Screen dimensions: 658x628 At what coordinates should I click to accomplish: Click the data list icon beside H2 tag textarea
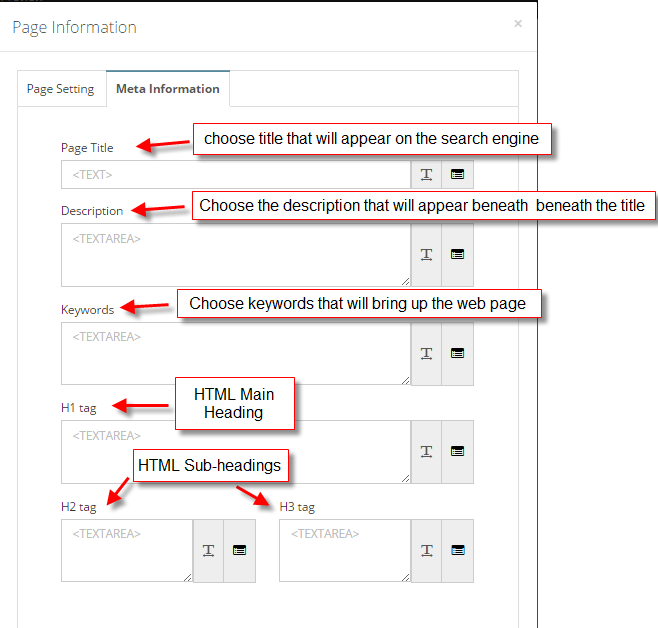(x=240, y=551)
